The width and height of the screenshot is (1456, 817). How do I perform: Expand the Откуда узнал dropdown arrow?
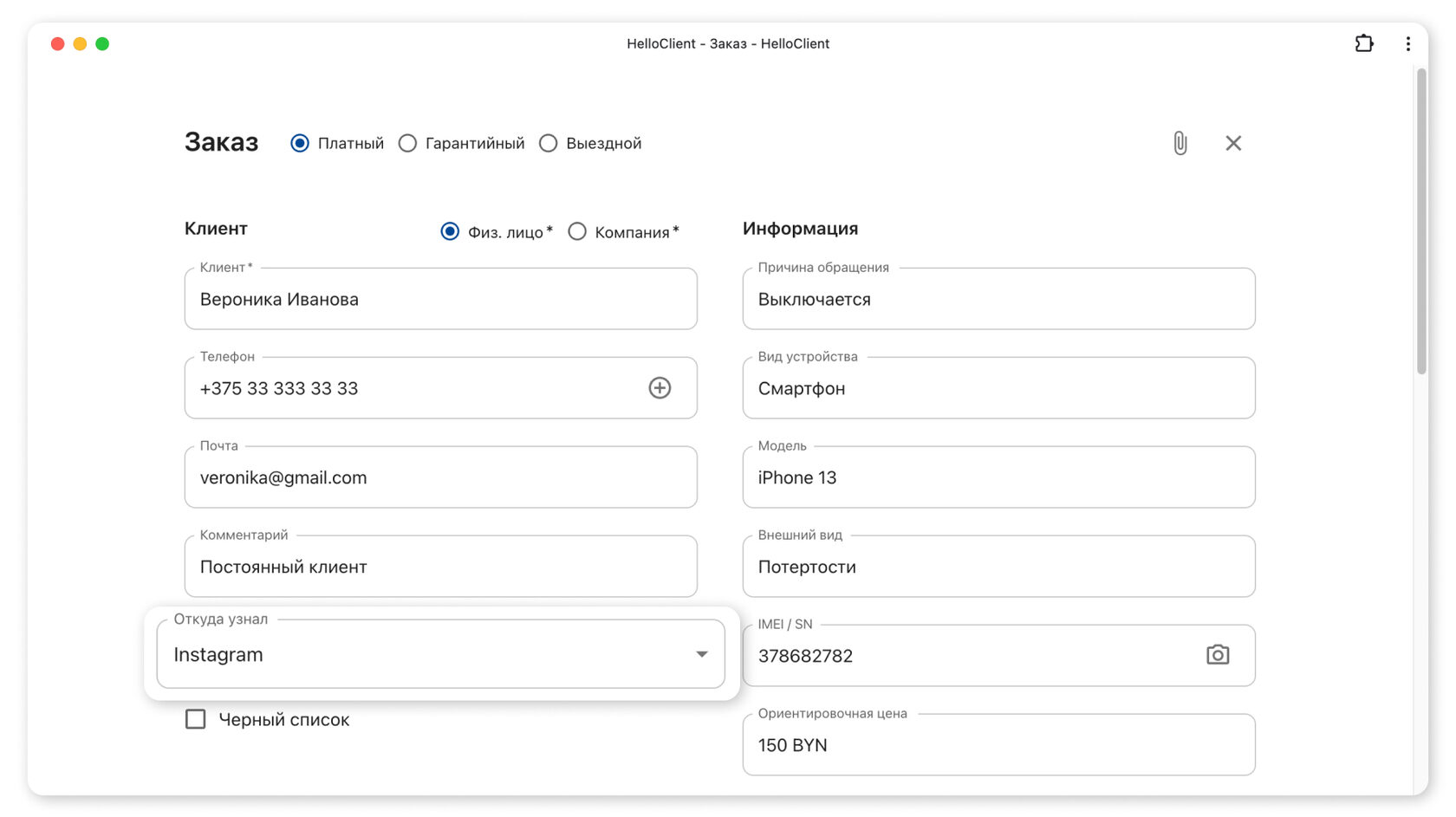(x=702, y=654)
